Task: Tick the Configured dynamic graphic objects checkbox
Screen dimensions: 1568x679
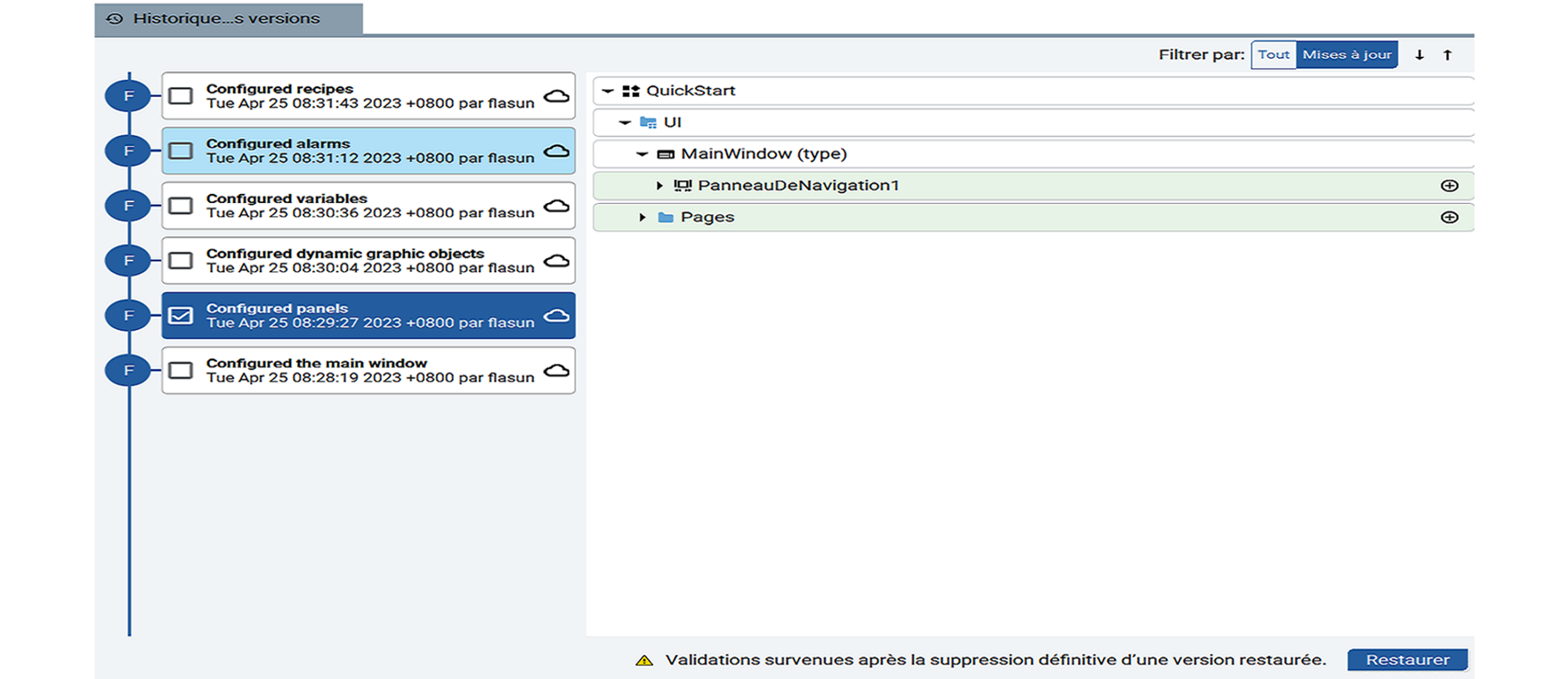Action: pos(181,261)
